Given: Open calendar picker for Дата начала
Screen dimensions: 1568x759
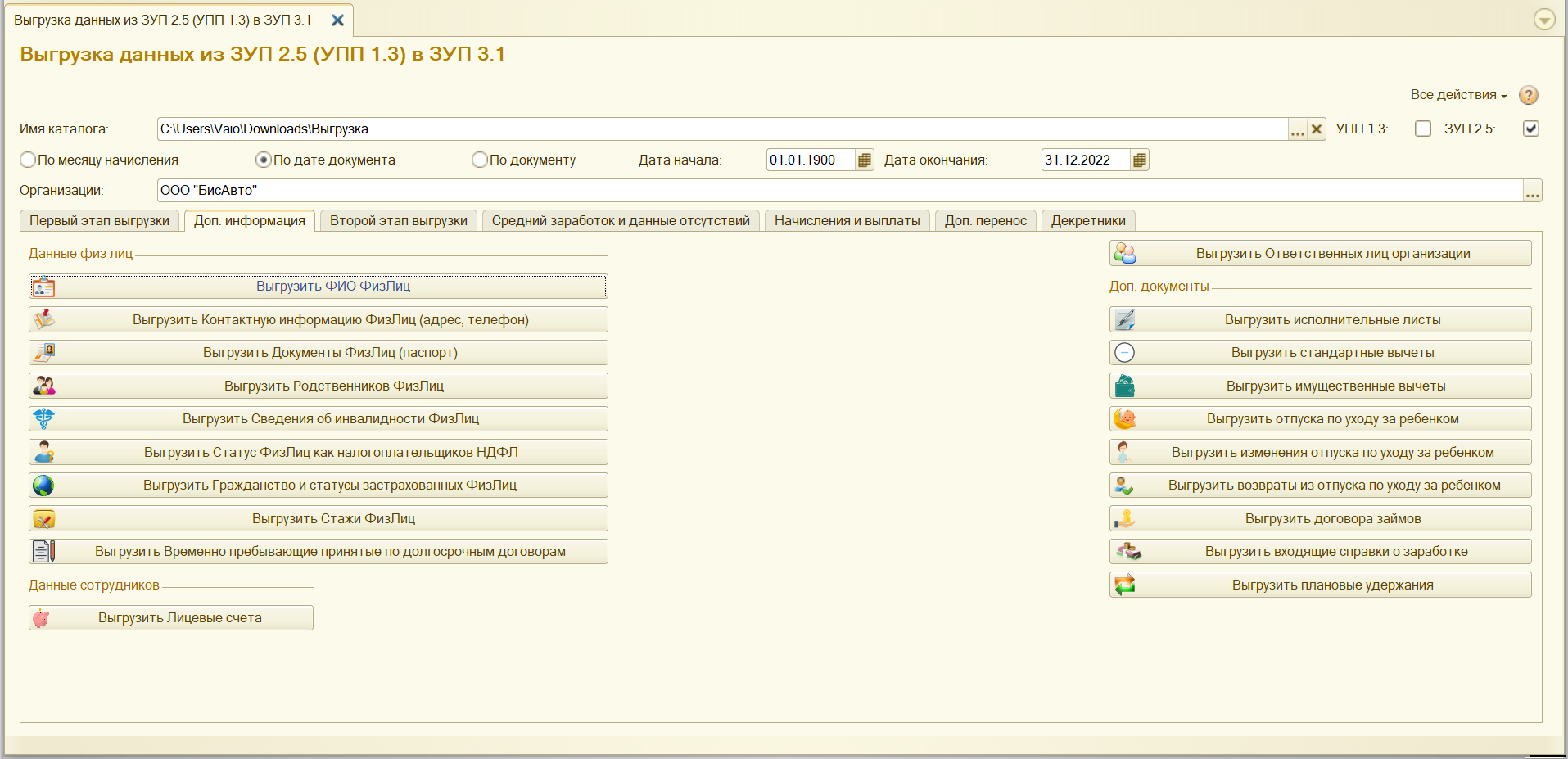Looking at the screenshot, I should pyautogui.click(x=865, y=160).
